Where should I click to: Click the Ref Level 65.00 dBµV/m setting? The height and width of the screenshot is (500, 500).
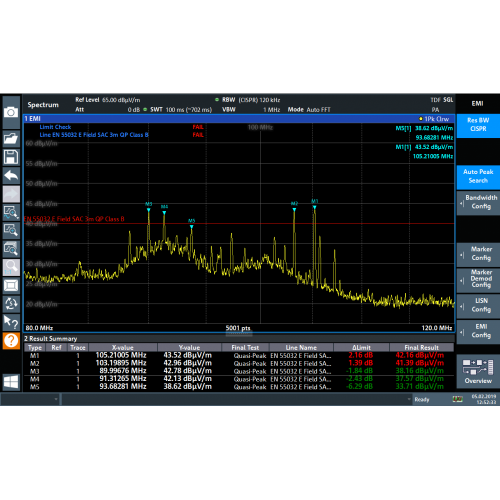[108, 100]
